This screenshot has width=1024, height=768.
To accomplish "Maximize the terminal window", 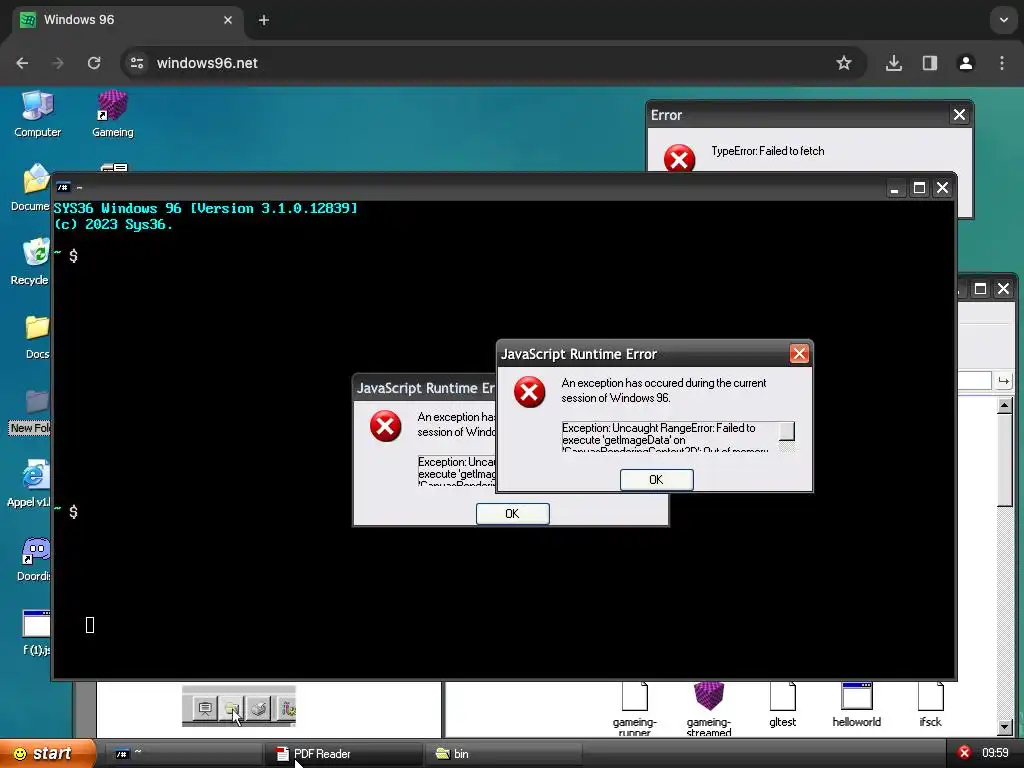I will pos(919,188).
